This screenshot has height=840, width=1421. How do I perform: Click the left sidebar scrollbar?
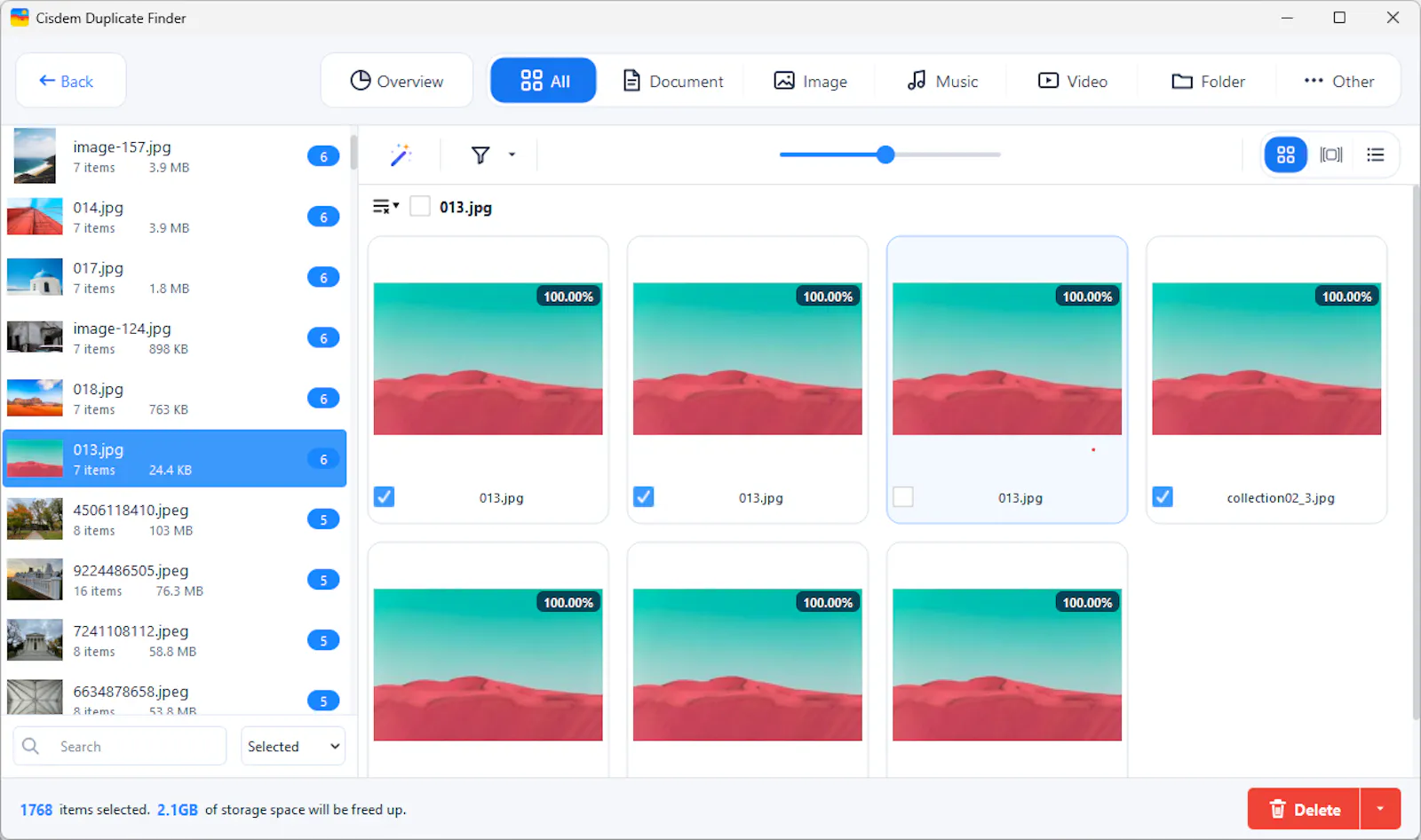coord(353,153)
